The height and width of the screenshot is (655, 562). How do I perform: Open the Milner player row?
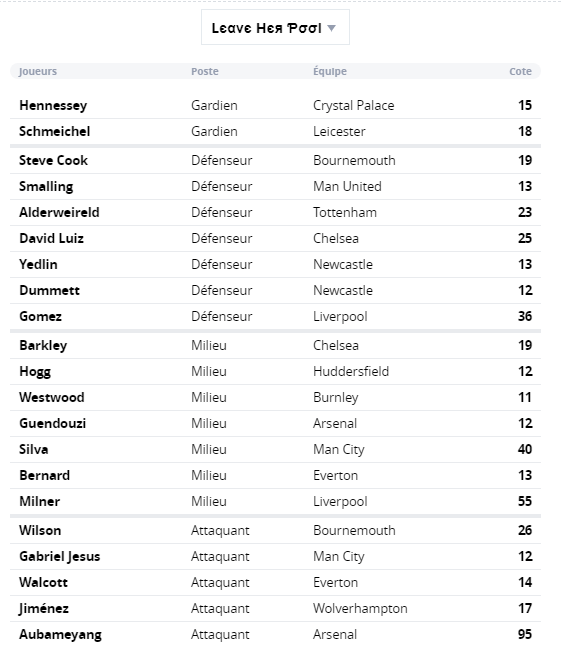pos(275,501)
